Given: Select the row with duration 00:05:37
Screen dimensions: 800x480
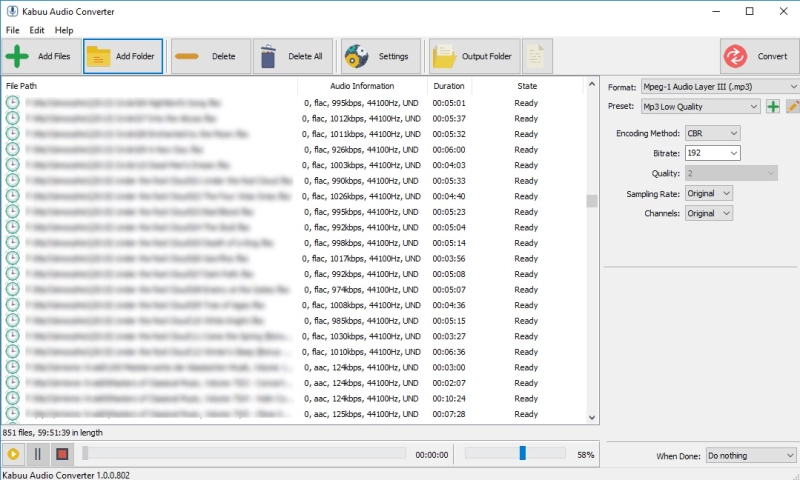Looking at the screenshot, I should click(293, 118).
